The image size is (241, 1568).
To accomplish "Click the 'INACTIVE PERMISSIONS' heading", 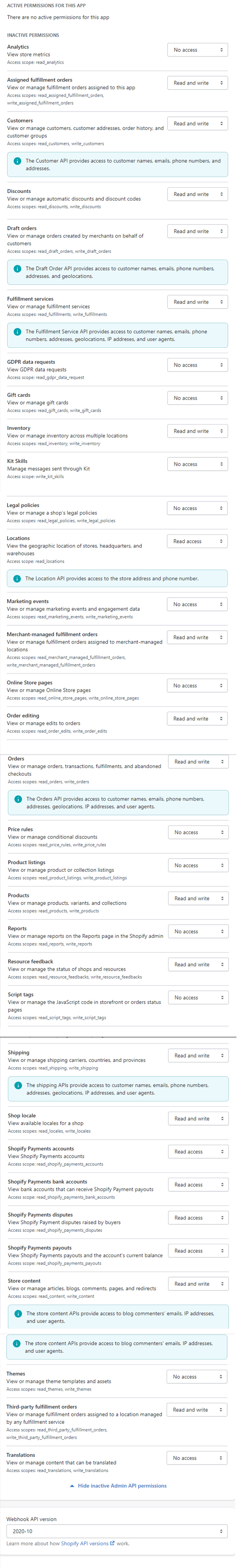I will tap(33, 35).
